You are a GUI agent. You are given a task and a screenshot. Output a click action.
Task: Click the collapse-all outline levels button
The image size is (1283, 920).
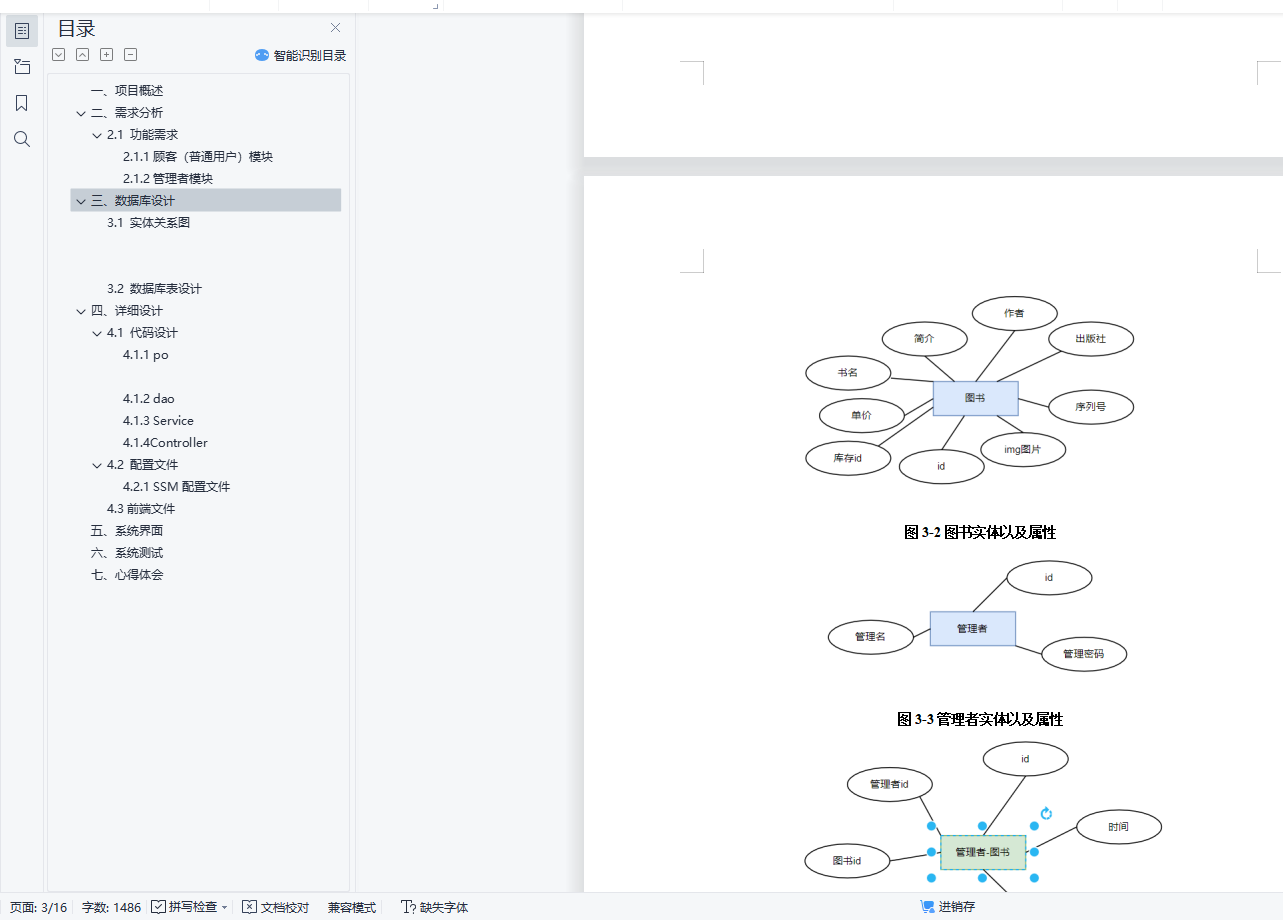point(83,55)
